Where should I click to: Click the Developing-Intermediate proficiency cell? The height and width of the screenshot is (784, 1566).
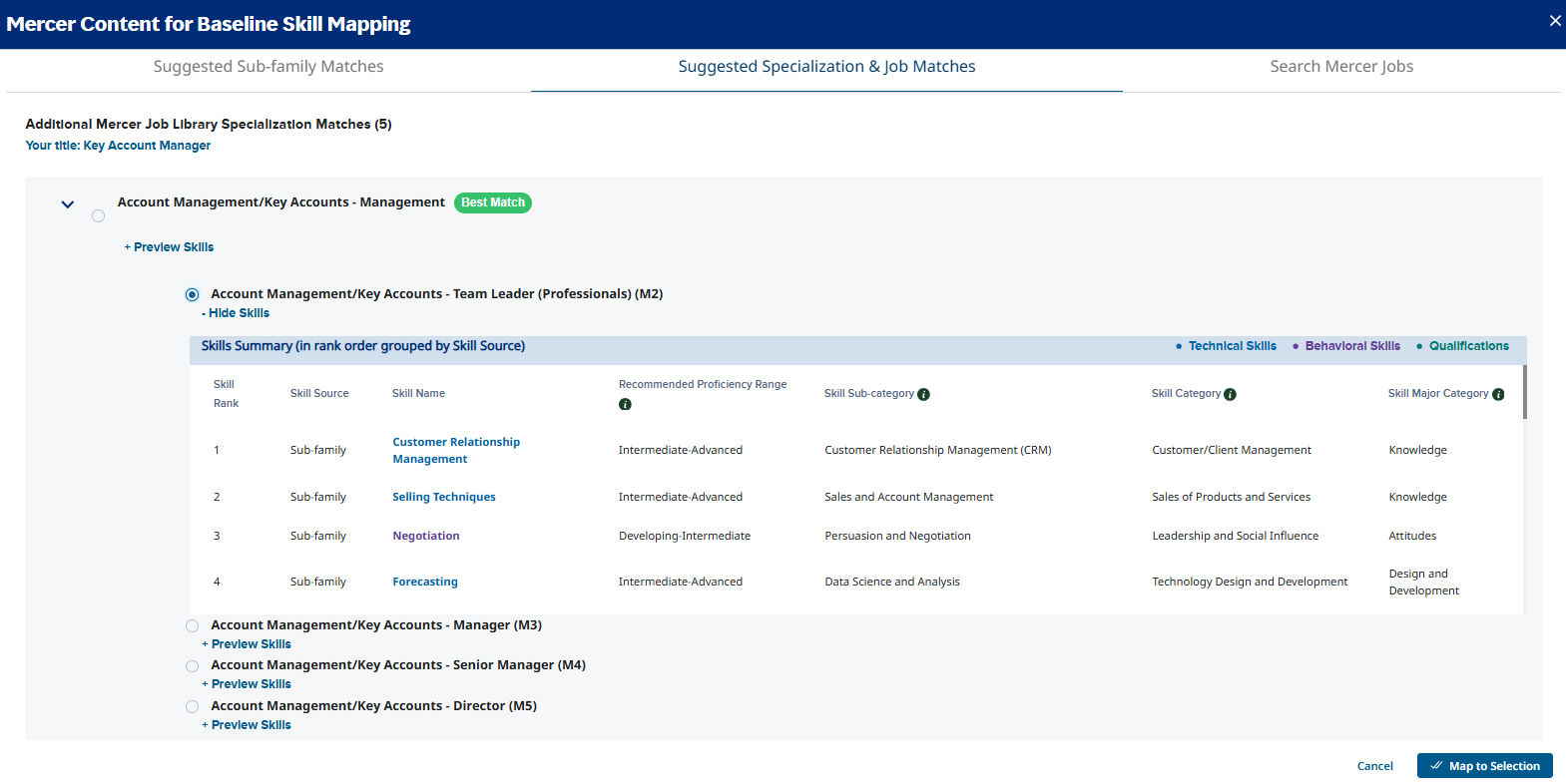[x=685, y=536]
